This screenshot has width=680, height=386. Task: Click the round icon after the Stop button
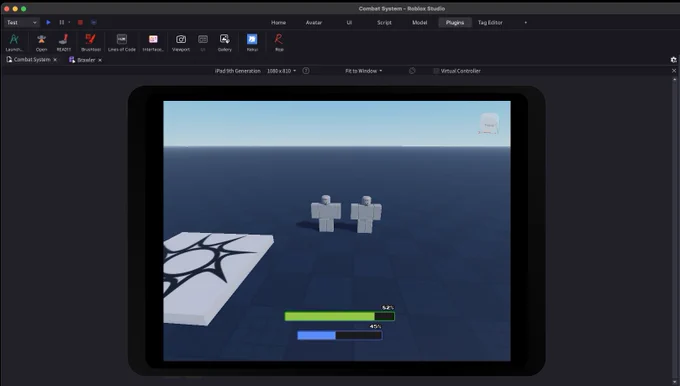94,22
